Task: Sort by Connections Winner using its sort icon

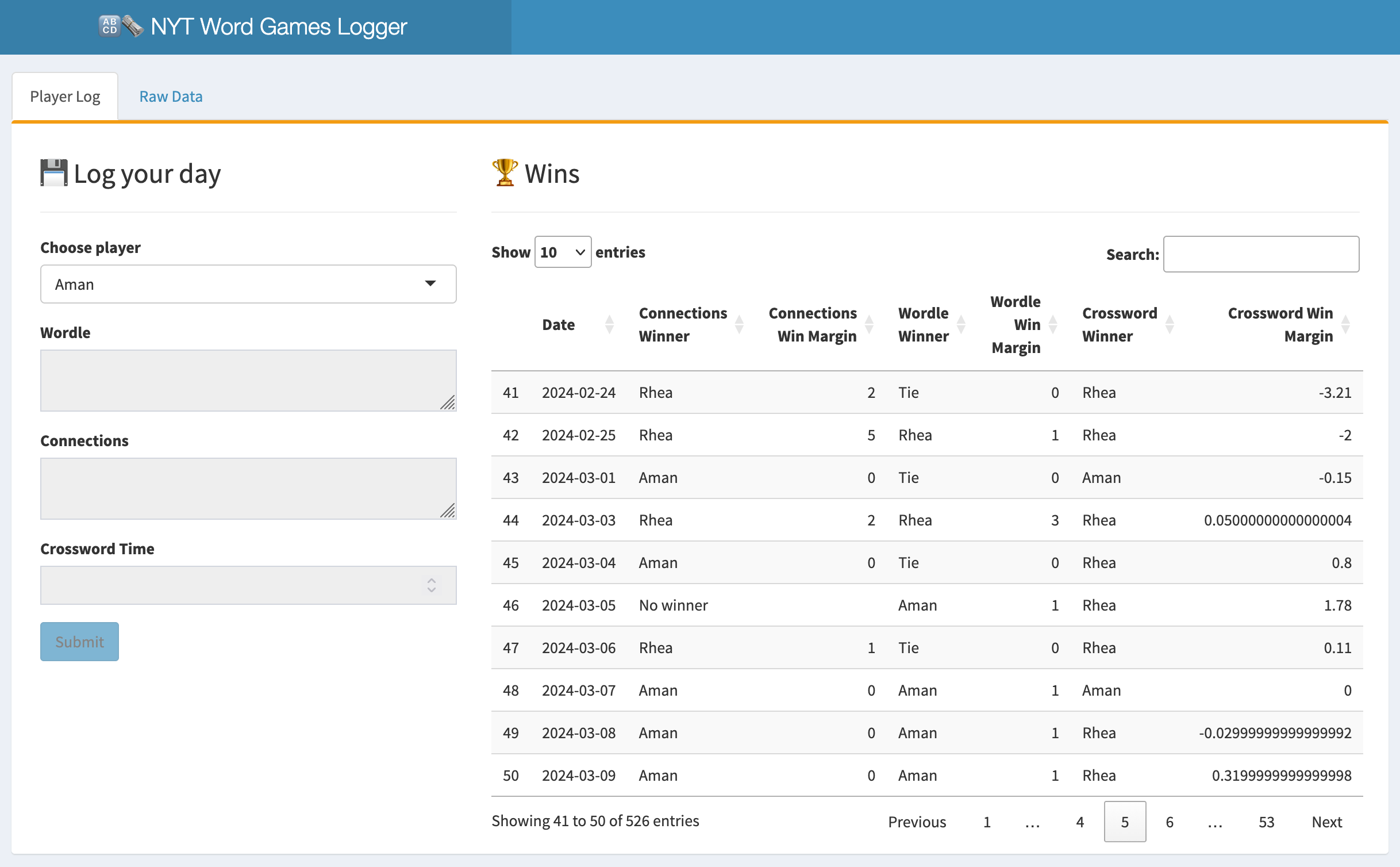Action: (x=740, y=324)
